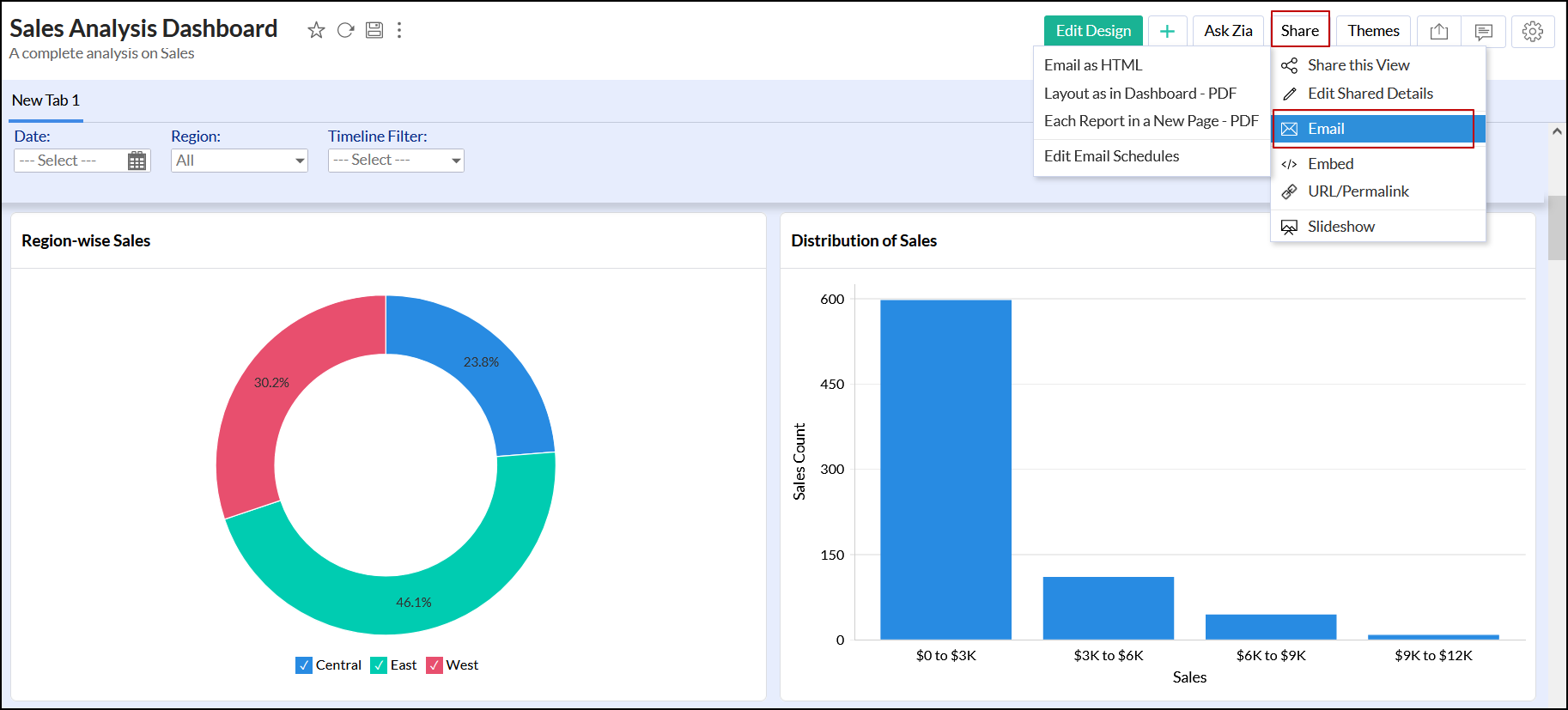Viewport: 1568px width, 710px height.
Task: Open the three-dot more options menu
Action: point(399,30)
